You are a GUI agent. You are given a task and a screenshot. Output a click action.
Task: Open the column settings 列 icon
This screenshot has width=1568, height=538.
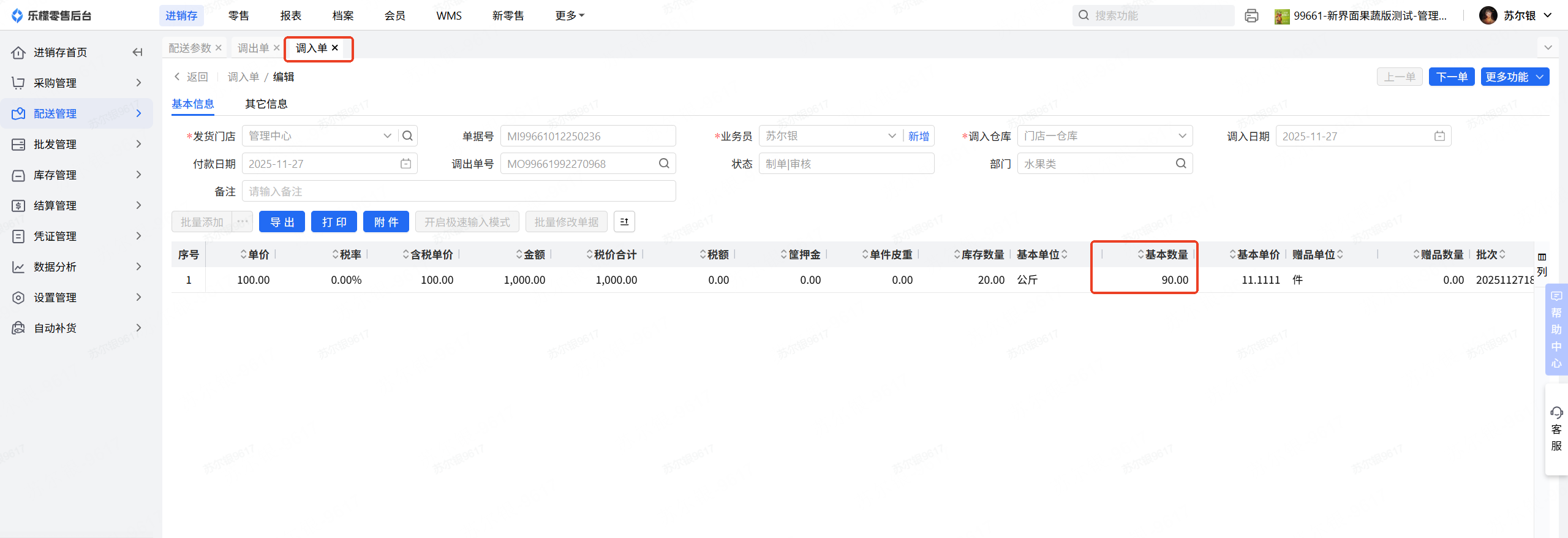point(1542,263)
